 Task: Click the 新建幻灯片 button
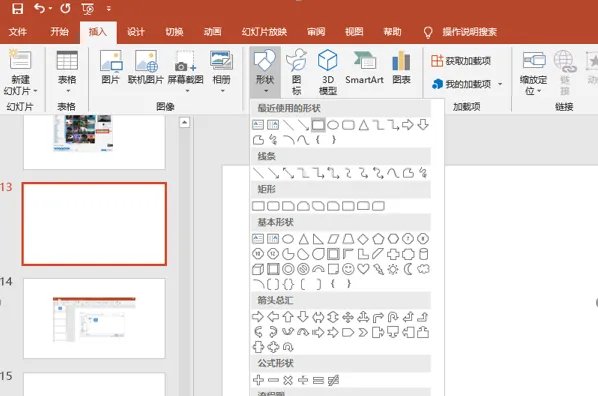coord(21,72)
